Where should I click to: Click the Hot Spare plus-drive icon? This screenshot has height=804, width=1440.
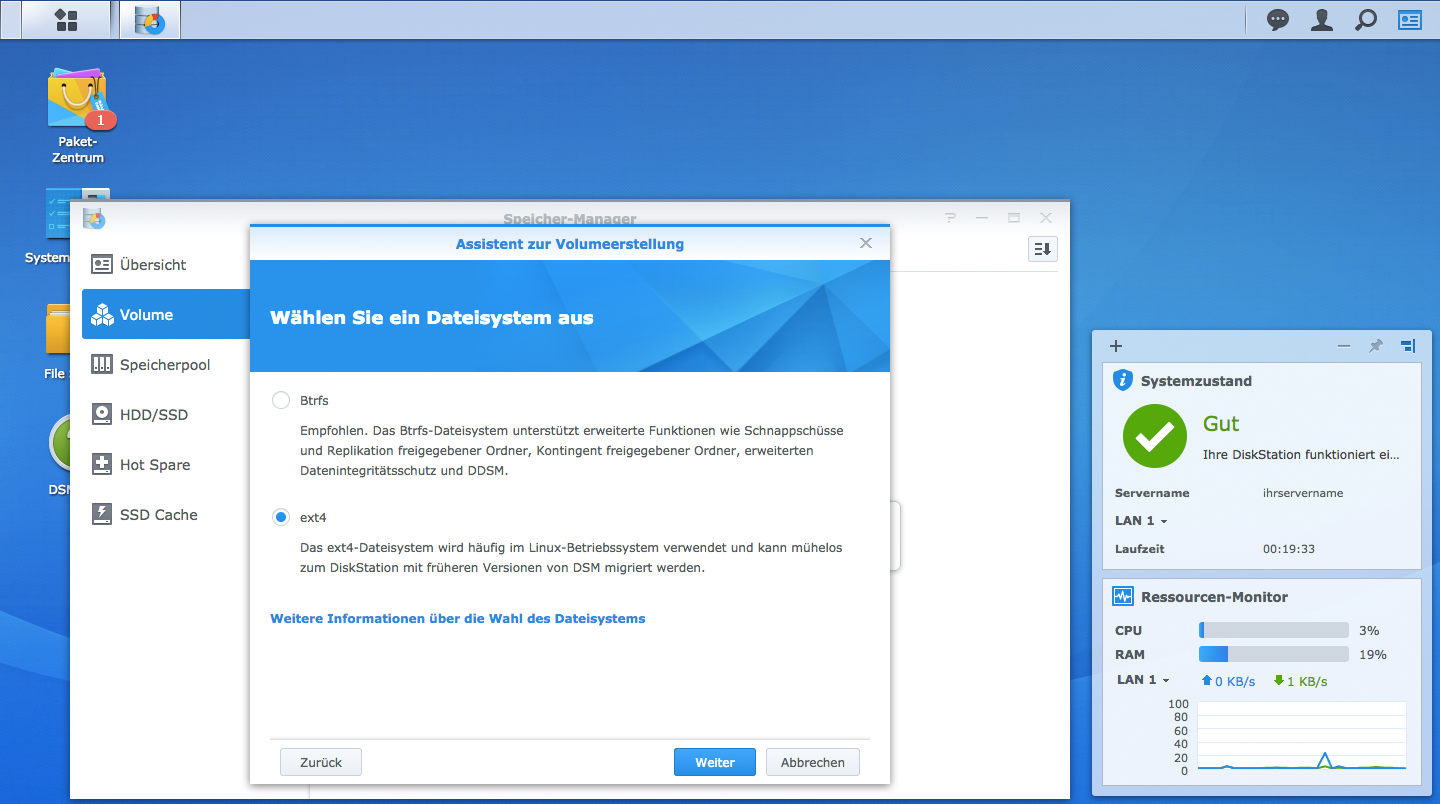(x=102, y=465)
